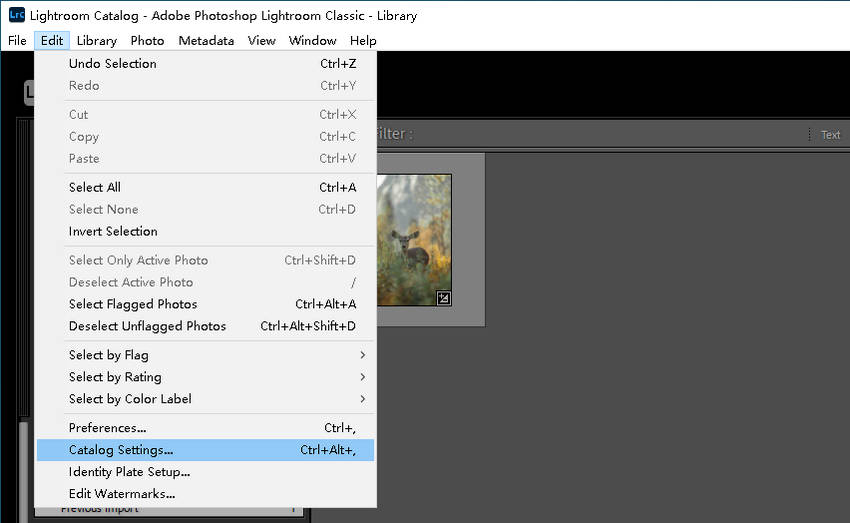Screen dimensions: 850x523
Task: Close the open Edit menu
Action: (51, 41)
